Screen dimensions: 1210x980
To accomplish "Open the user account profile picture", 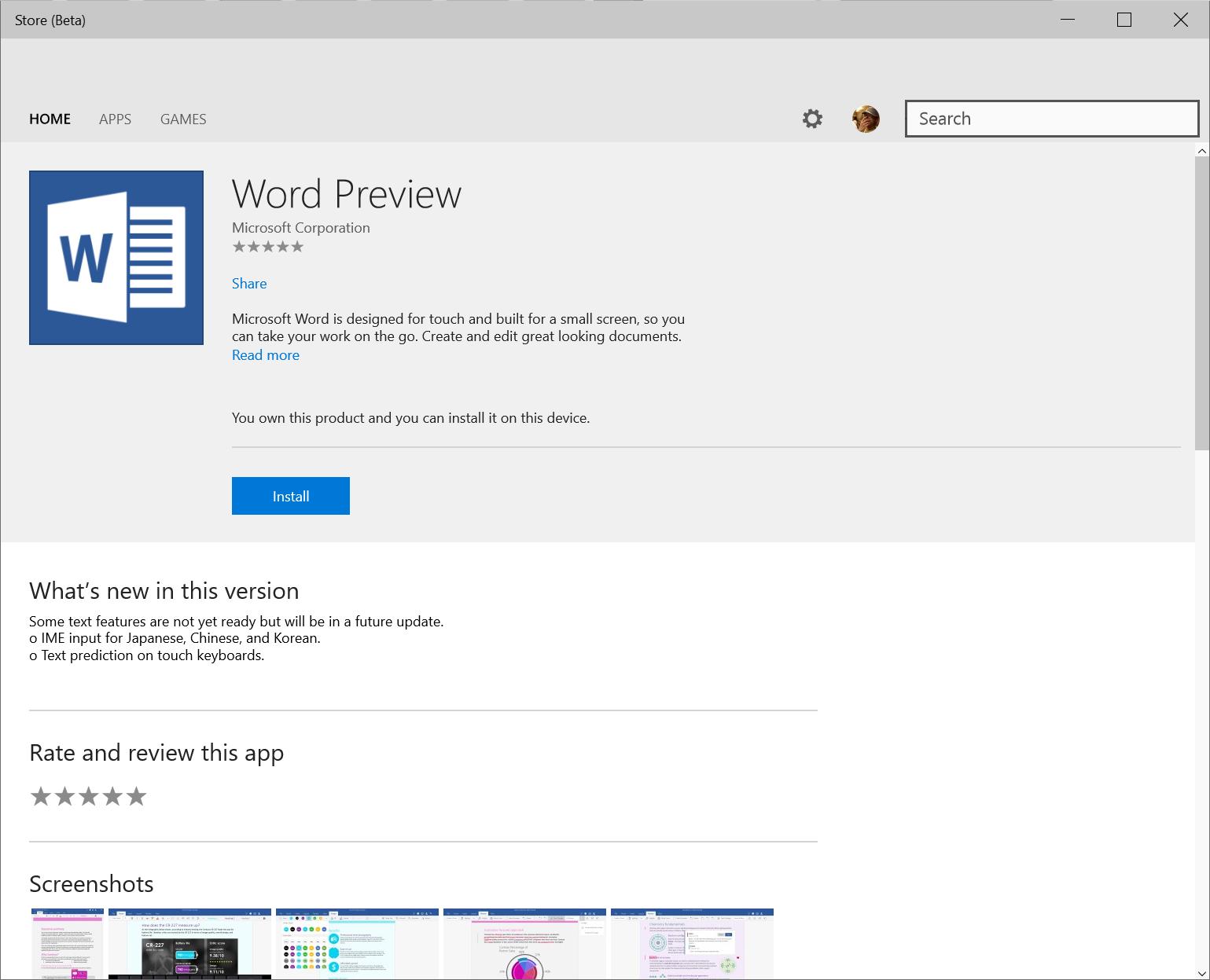I will [x=866, y=119].
